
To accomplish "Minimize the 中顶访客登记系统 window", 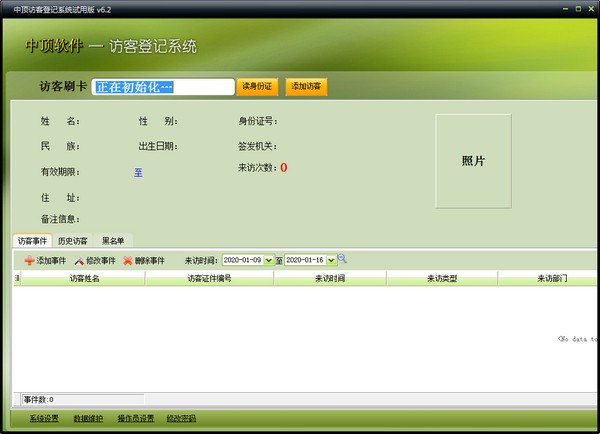I will pos(566,9).
